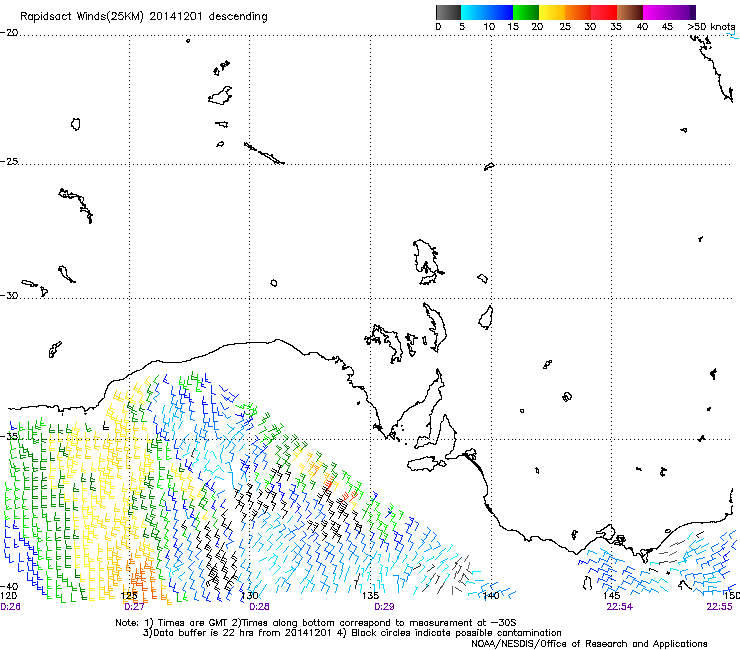Click the title text 'Rapidscat Winds(25KM) 20141201 descending'

(143, 17)
